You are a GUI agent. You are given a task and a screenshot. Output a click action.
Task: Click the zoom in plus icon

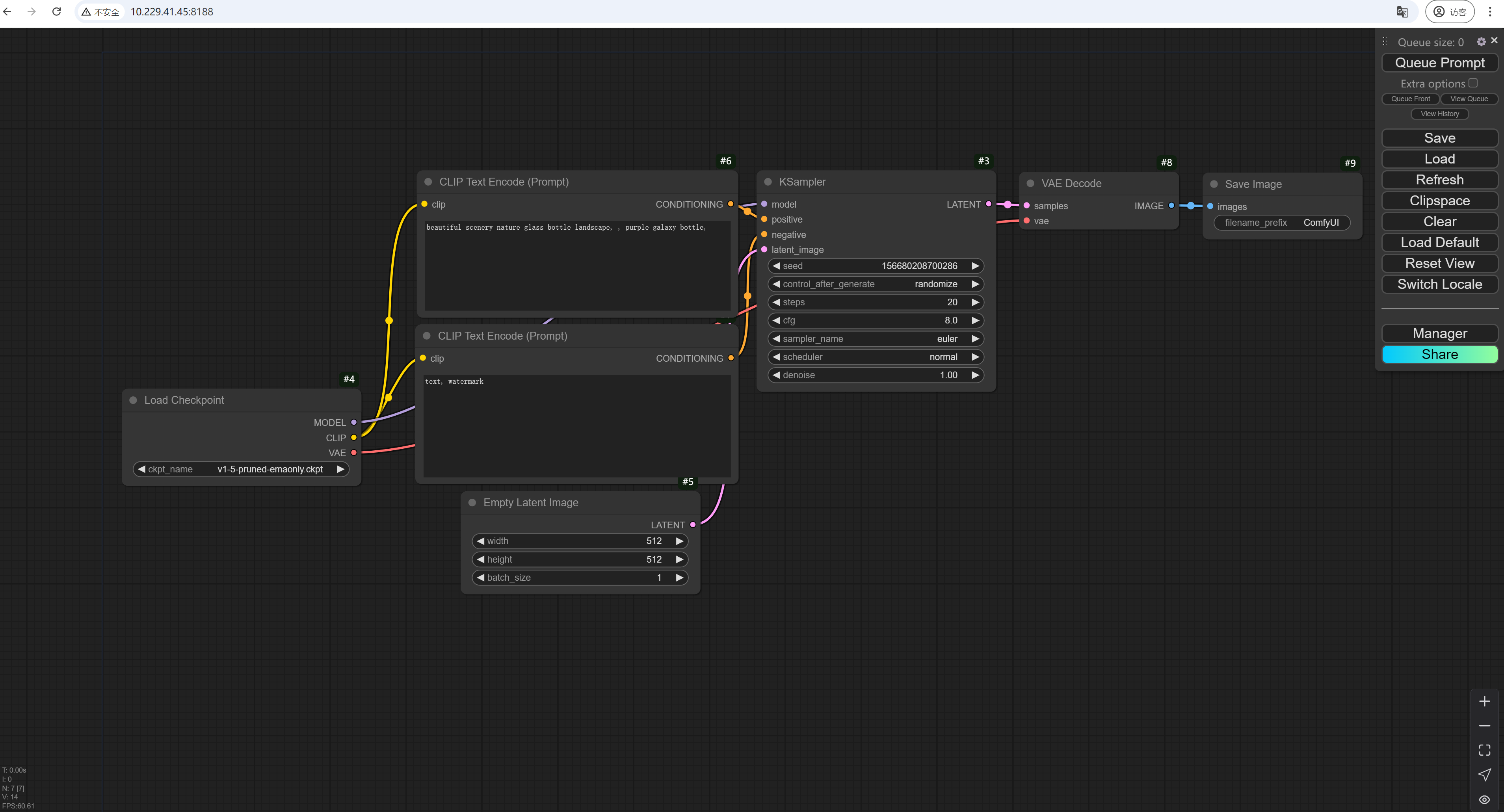(1484, 701)
